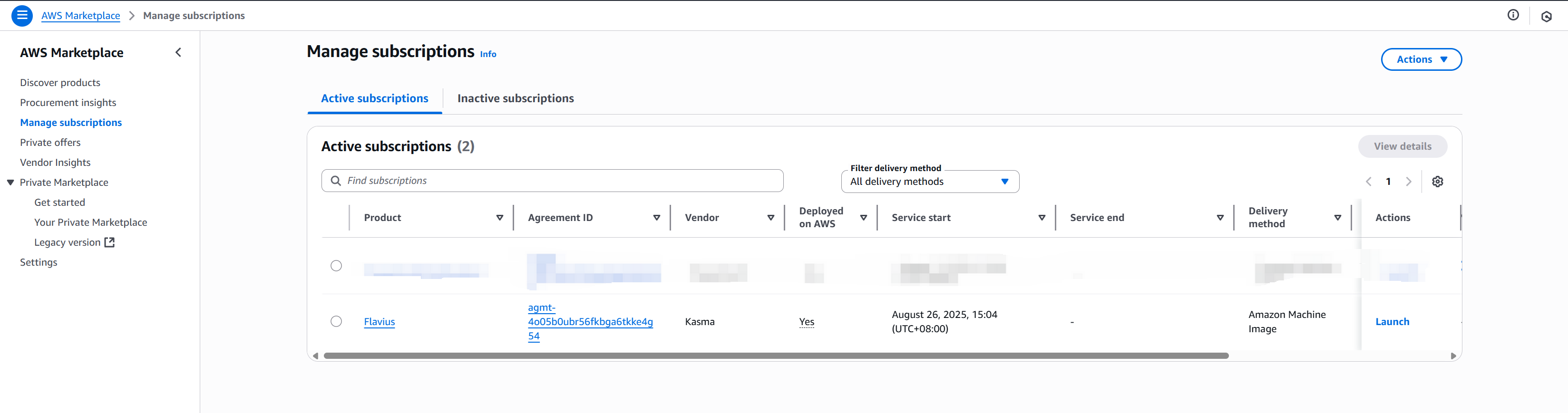Collapse the AWS Marketplace side panel

[178, 53]
